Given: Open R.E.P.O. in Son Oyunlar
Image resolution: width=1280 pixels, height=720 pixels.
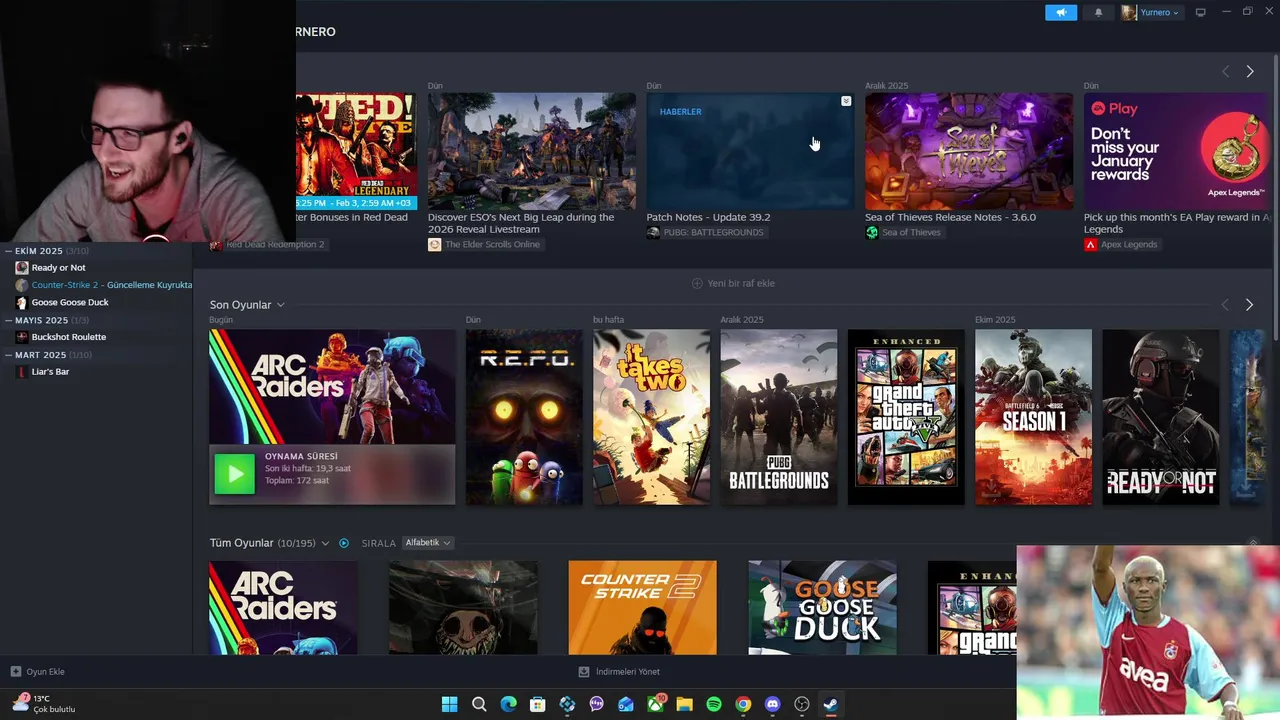Looking at the screenshot, I should [524, 417].
